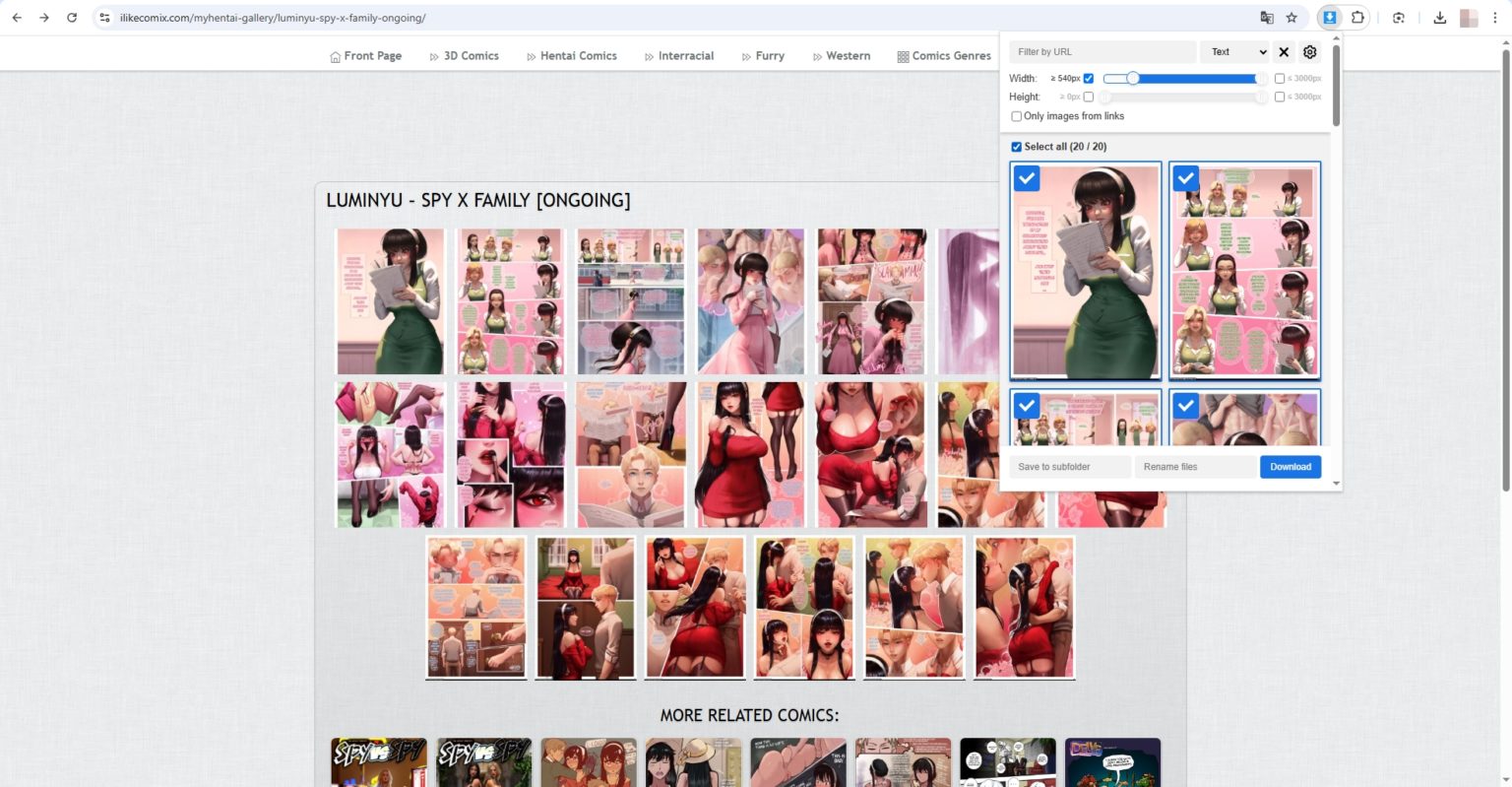Click the blue Download button
1512x787 pixels.
coord(1290,466)
